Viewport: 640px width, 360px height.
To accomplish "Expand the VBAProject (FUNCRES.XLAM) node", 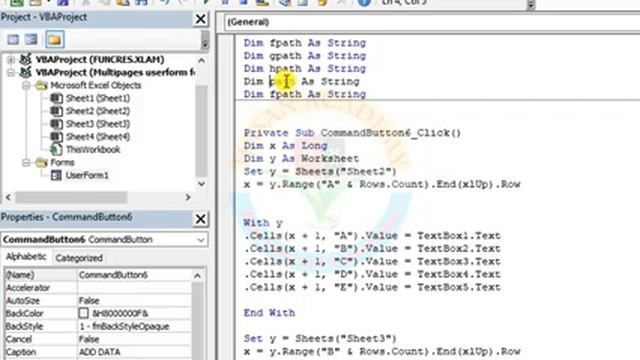I will [x=11, y=60].
